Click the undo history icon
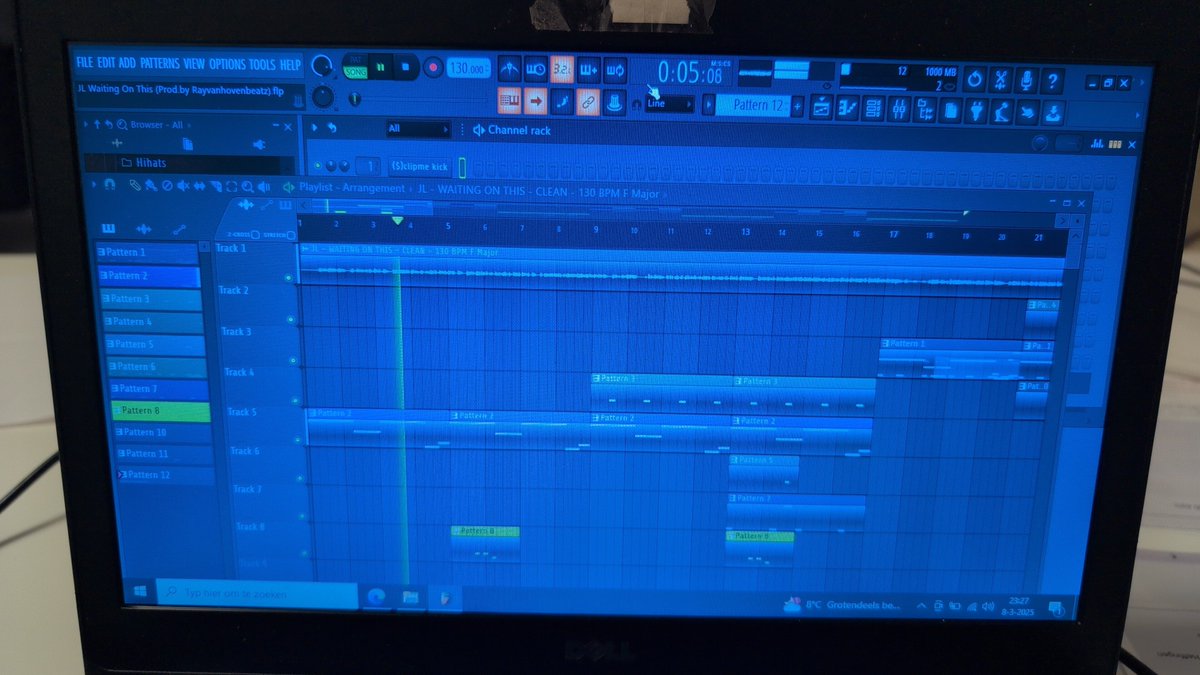This screenshot has width=1200, height=675. [974, 80]
